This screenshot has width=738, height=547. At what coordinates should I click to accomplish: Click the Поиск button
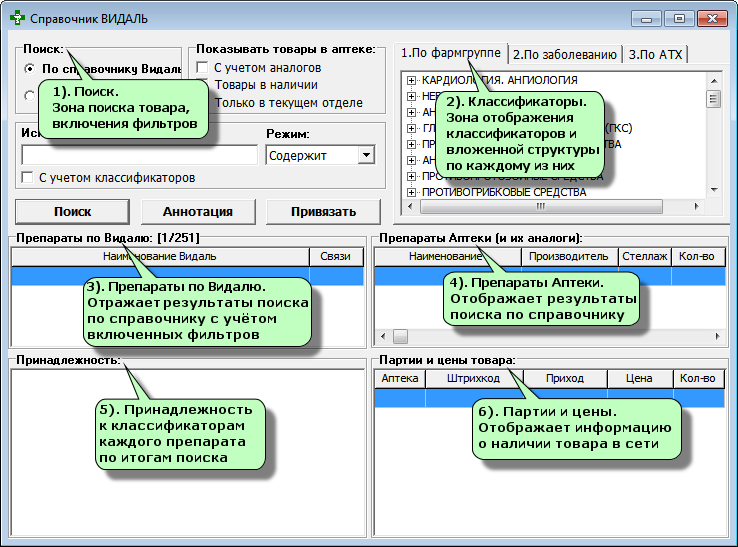pyautogui.click(x=72, y=212)
